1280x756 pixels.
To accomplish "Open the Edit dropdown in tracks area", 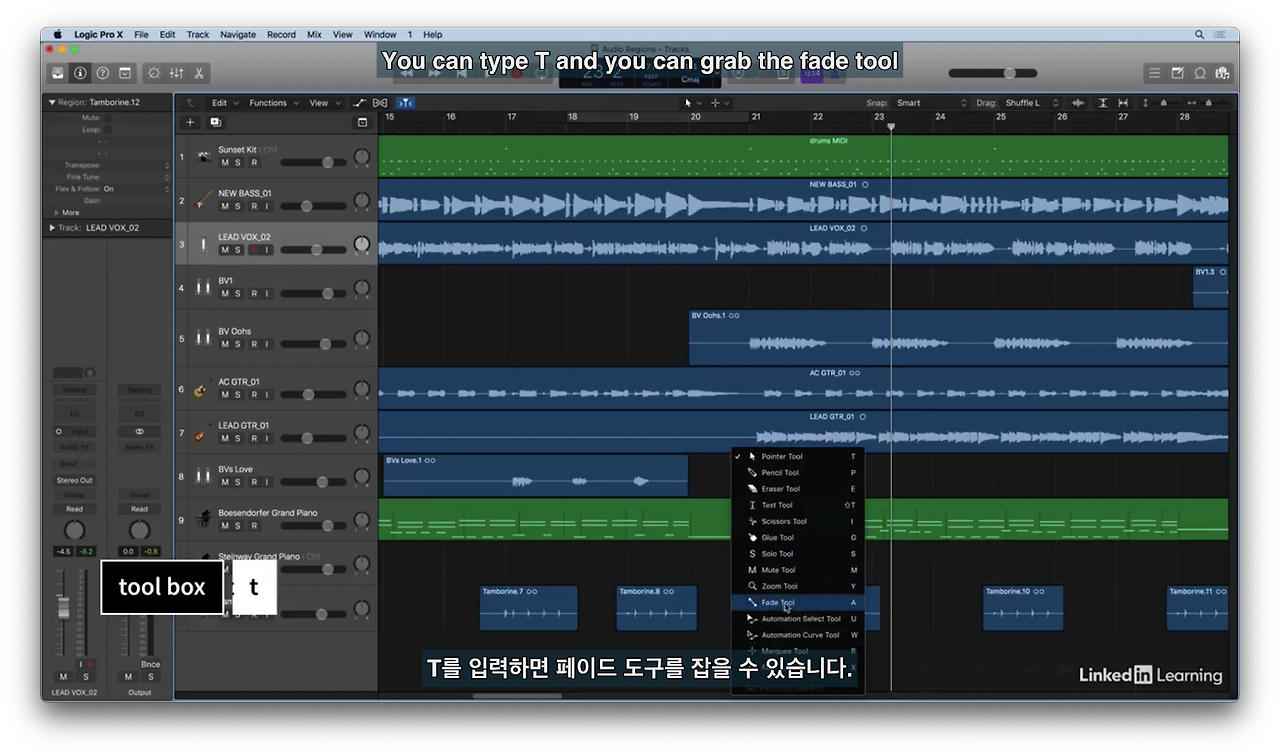I will [x=223, y=103].
